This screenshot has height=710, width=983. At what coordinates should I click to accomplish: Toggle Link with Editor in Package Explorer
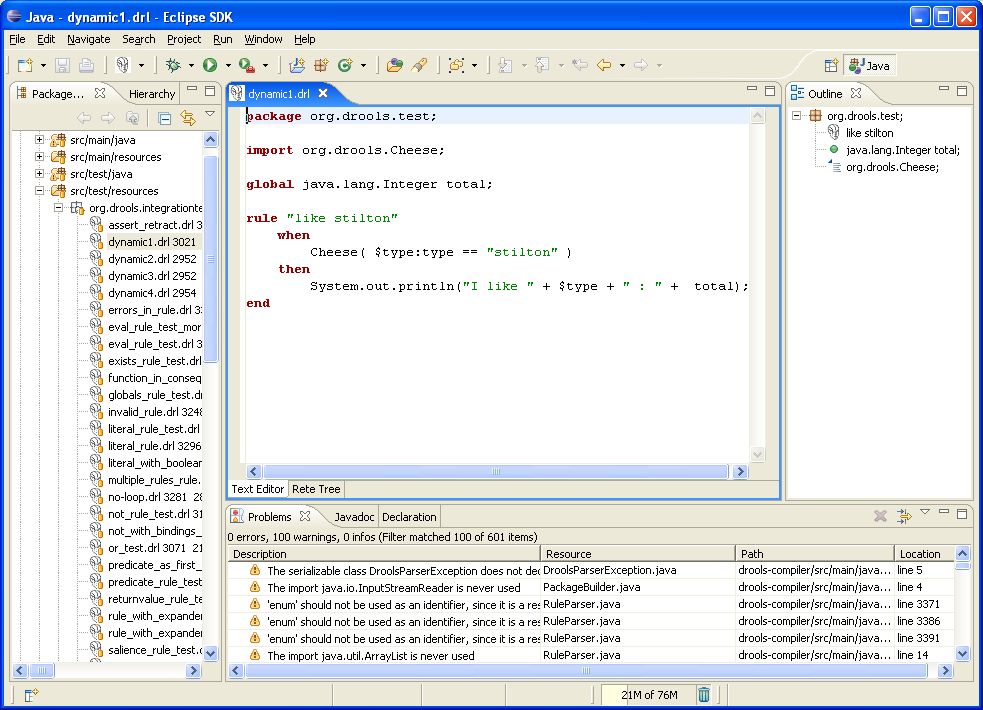pyautogui.click(x=186, y=119)
